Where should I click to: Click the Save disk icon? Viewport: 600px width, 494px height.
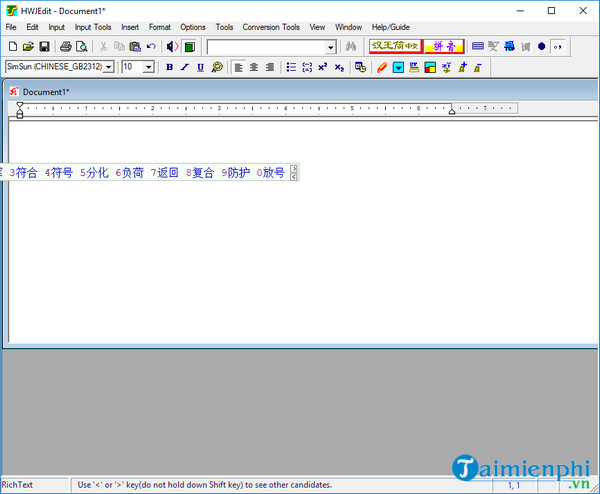[44, 47]
